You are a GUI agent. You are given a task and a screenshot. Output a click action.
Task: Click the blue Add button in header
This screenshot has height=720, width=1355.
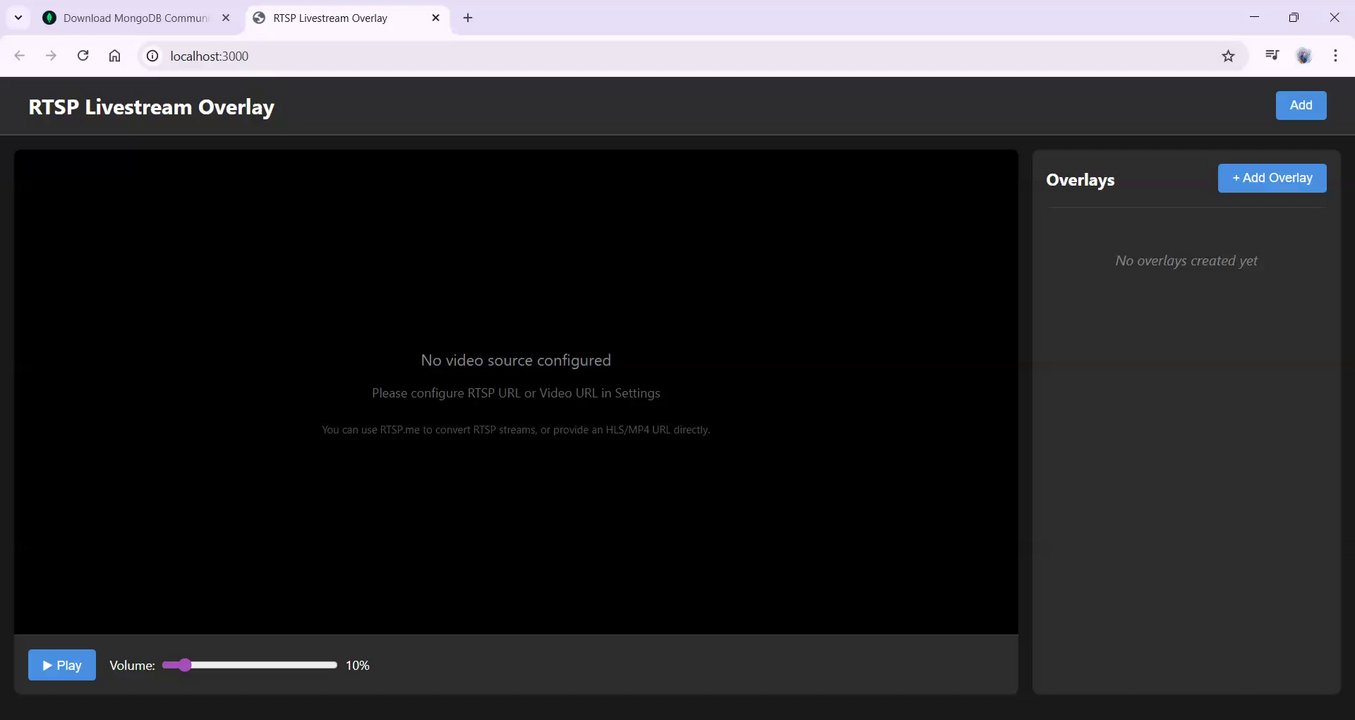click(x=1301, y=105)
